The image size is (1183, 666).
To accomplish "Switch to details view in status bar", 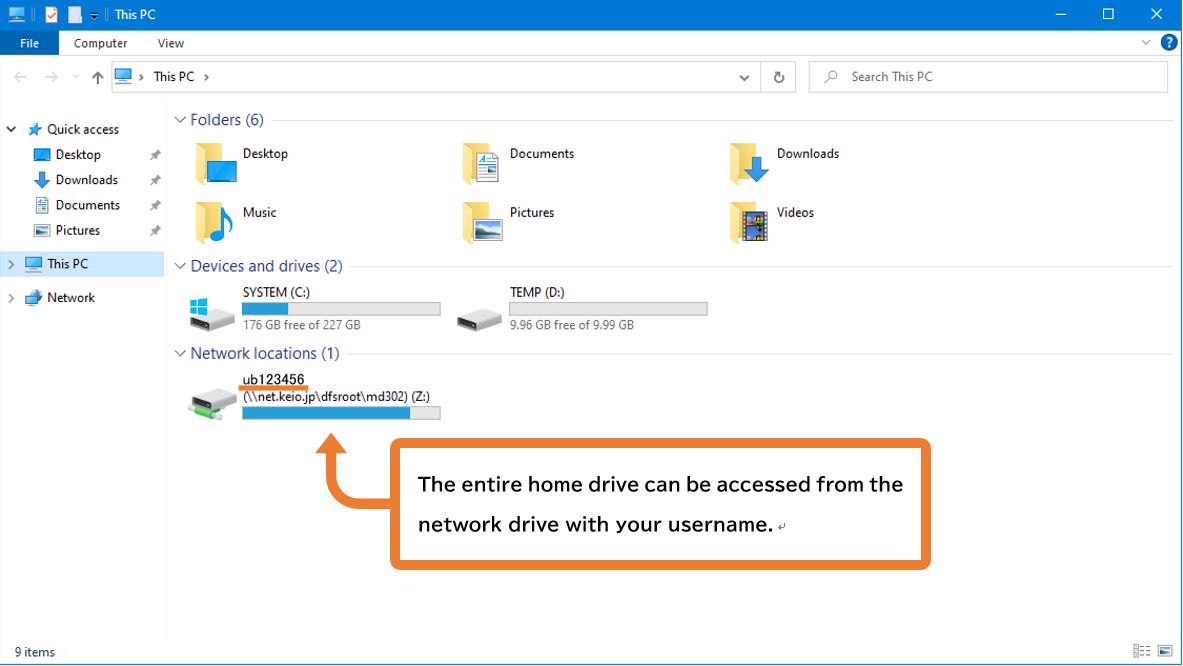I will click(x=1141, y=652).
